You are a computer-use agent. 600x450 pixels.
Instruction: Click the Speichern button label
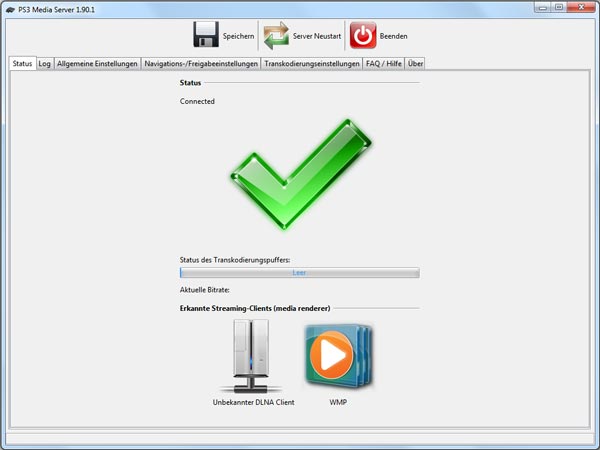click(238, 36)
